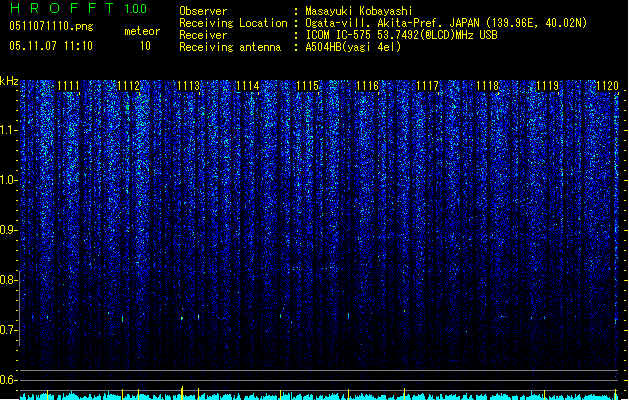
Task: Click the Receiver label
Action: click(203, 35)
